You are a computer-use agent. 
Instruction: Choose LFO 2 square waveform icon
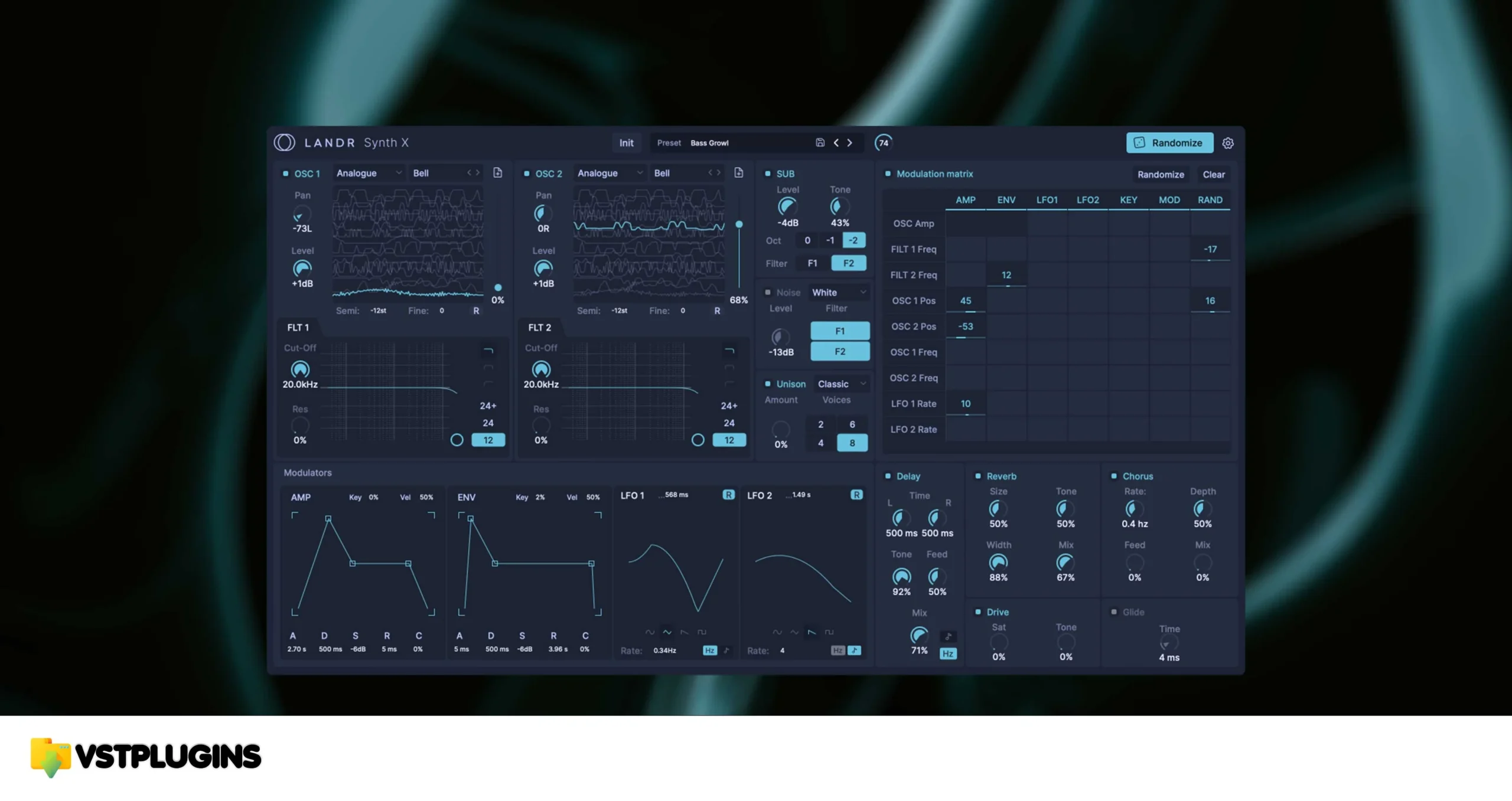[x=829, y=632]
